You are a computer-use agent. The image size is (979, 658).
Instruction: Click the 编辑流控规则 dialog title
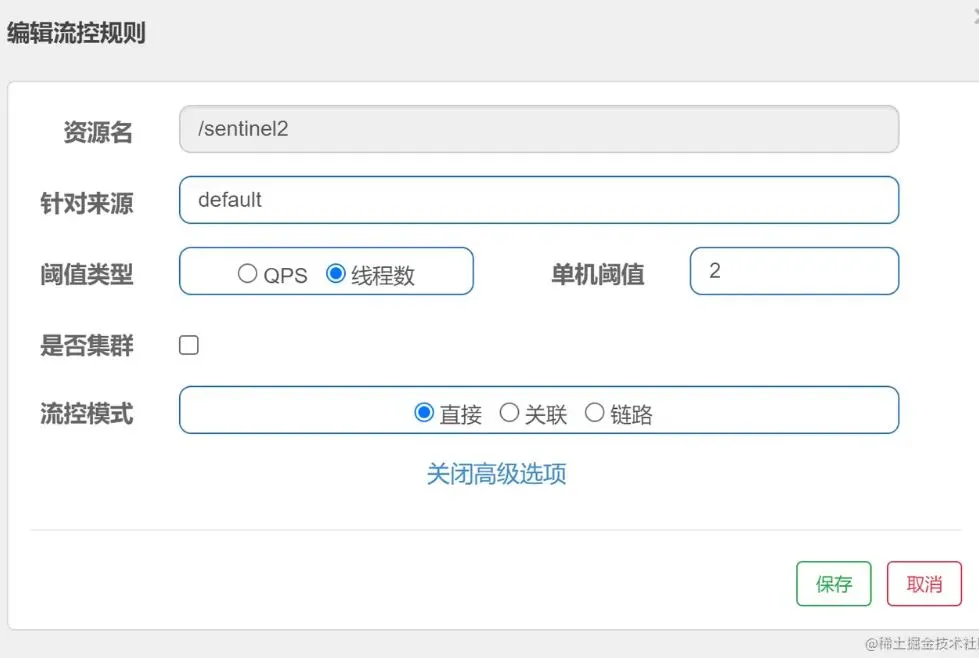76,33
